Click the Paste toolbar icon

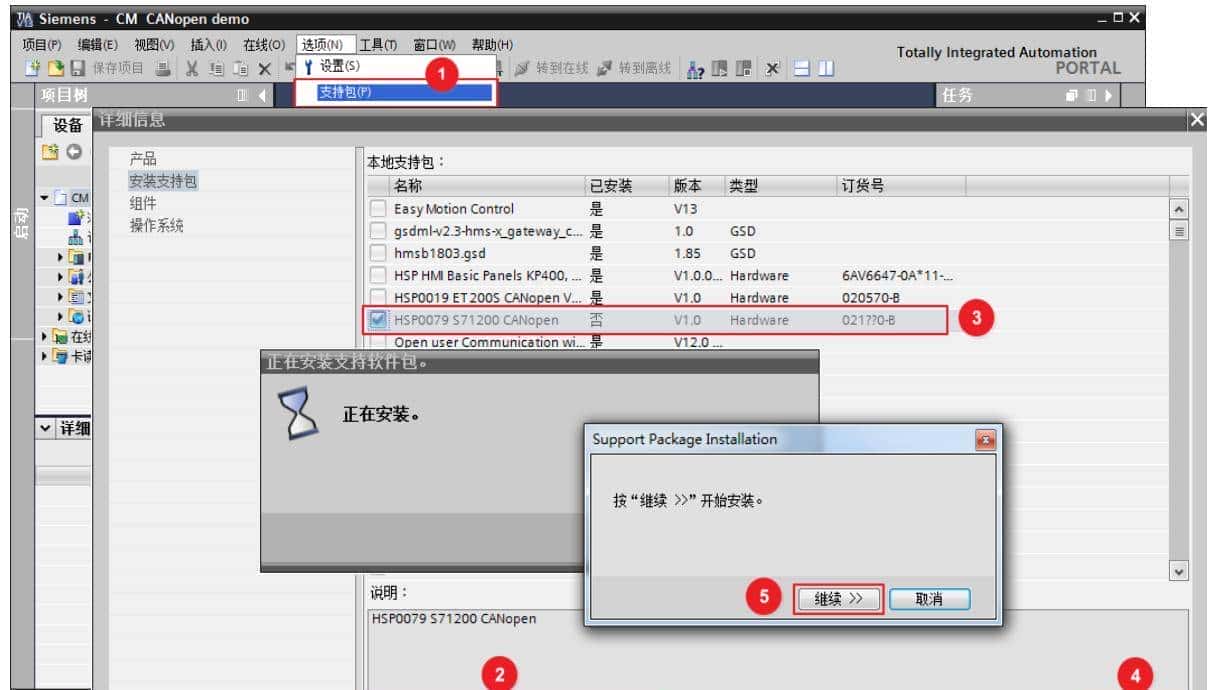pyautogui.click(x=242, y=68)
